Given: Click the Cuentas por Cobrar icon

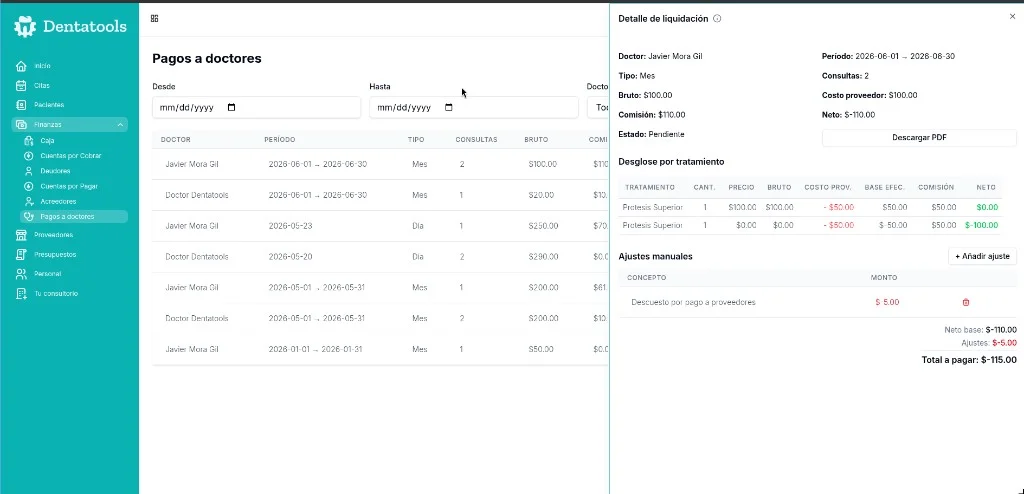Looking at the screenshot, I should point(28,156).
